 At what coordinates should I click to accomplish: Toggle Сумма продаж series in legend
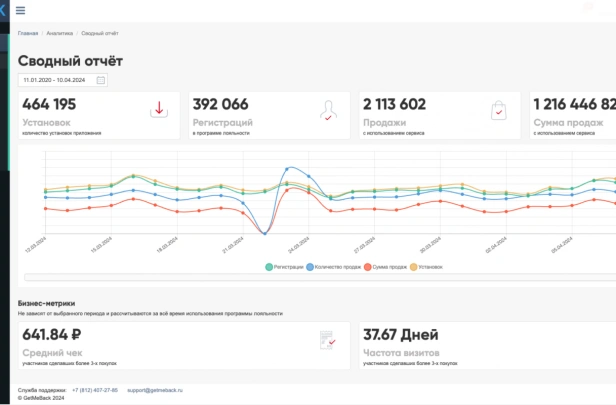tap(385, 267)
